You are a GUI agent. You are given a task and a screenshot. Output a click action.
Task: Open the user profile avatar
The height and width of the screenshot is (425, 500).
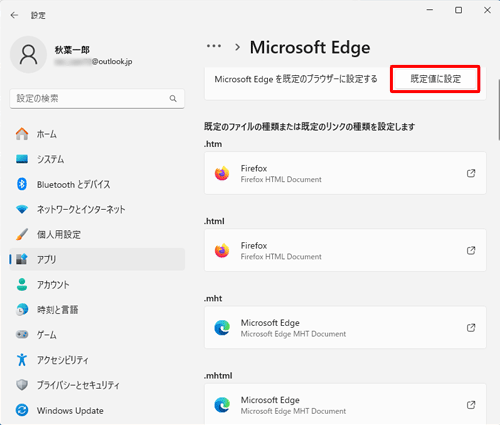[x=28, y=55]
